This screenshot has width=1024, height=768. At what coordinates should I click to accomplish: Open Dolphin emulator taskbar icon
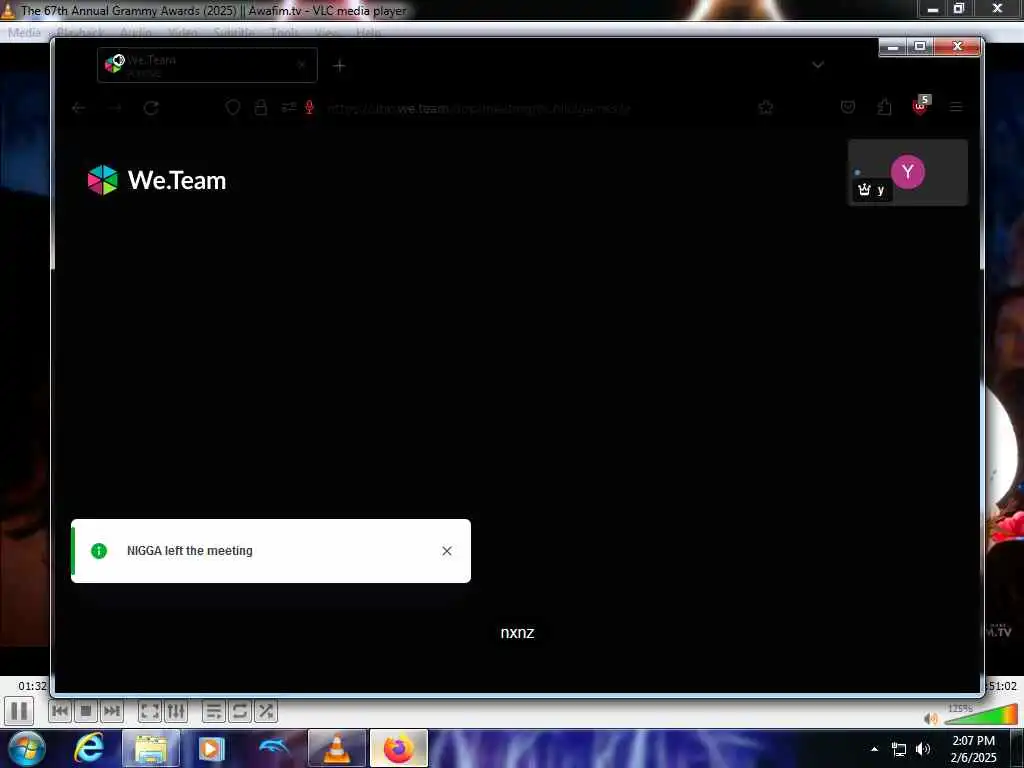[274, 748]
